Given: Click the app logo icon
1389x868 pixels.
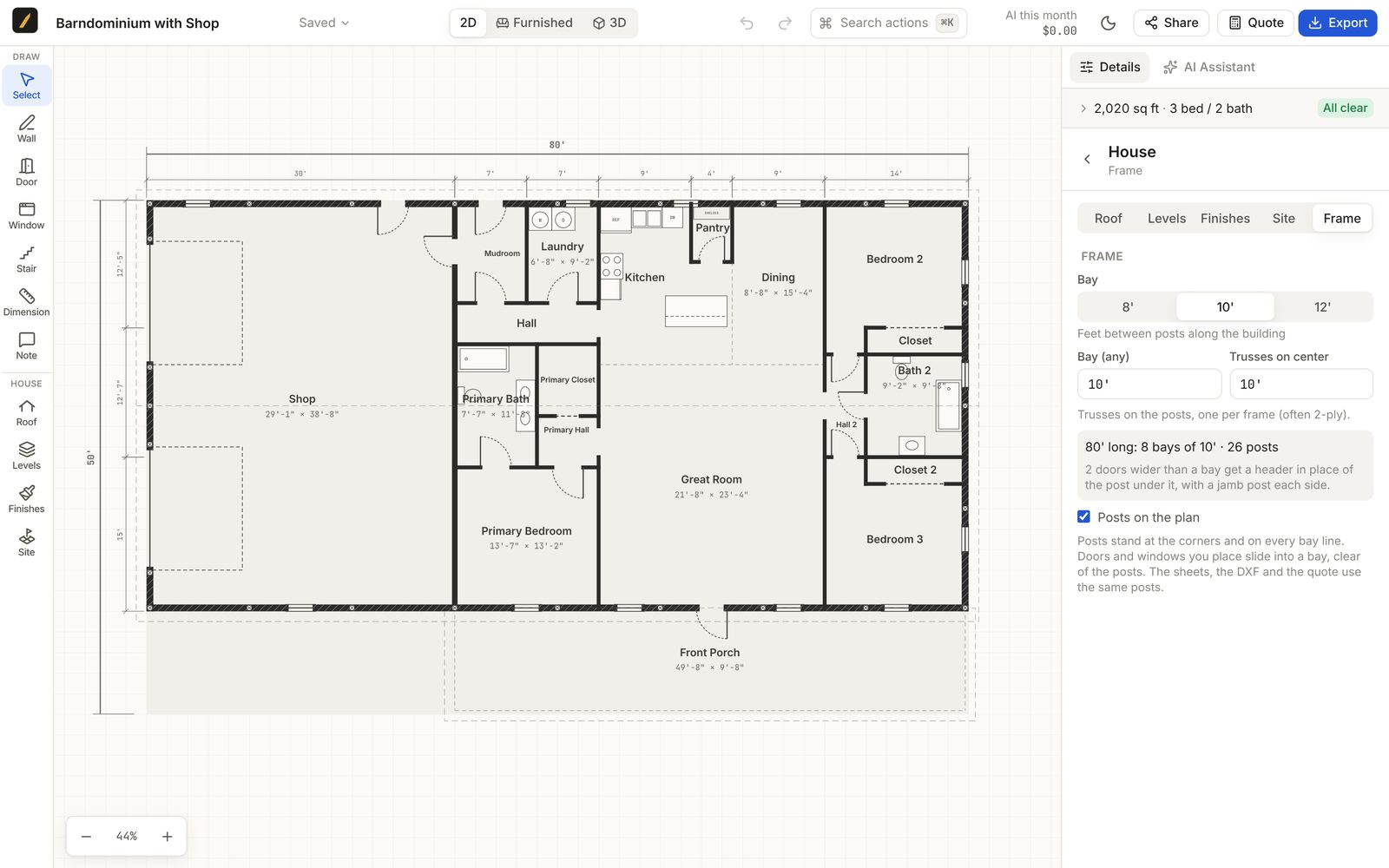Looking at the screenshot, I should [x=25, y=21].
